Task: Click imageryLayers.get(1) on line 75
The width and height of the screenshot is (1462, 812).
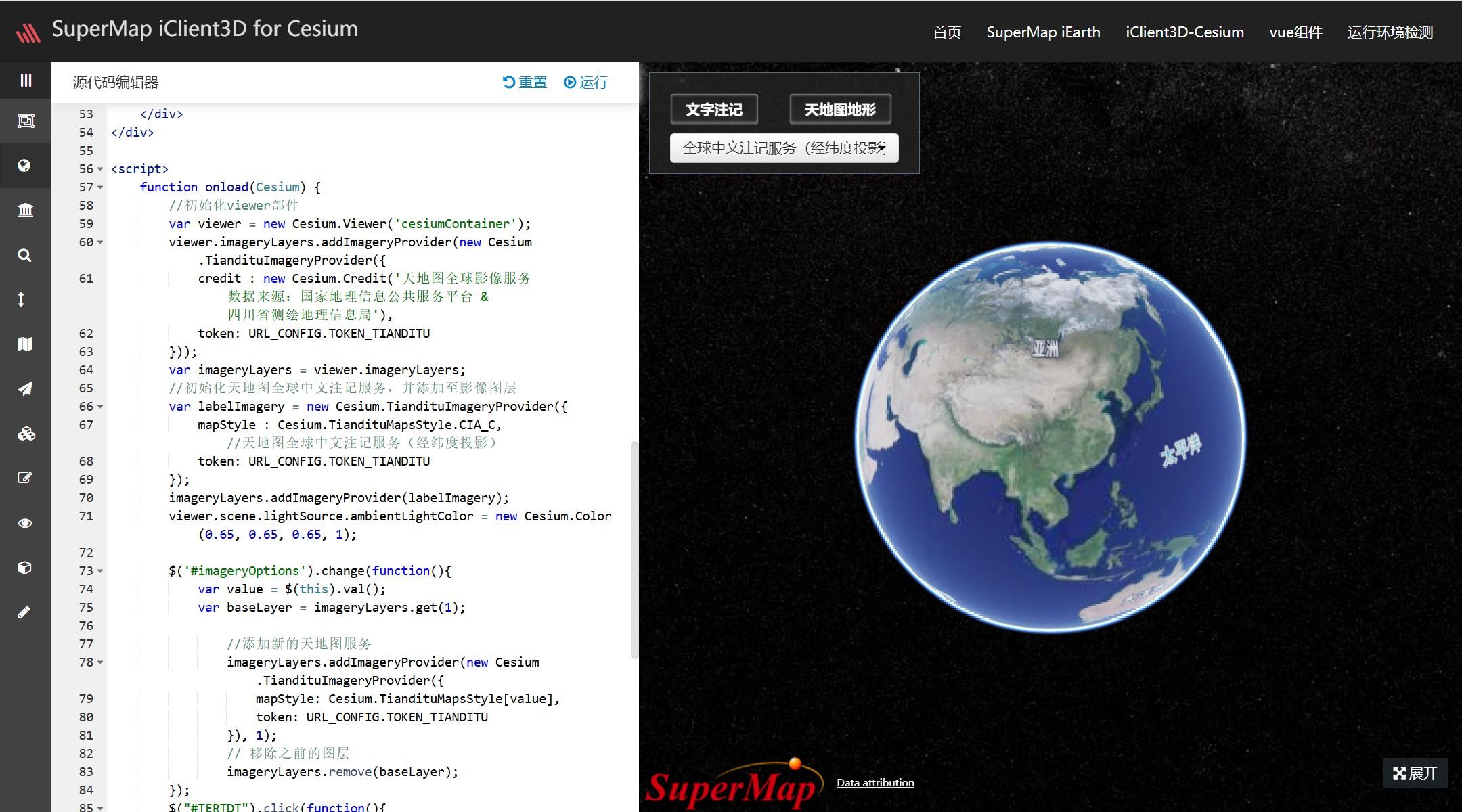Action: click(x=386, y=608)
